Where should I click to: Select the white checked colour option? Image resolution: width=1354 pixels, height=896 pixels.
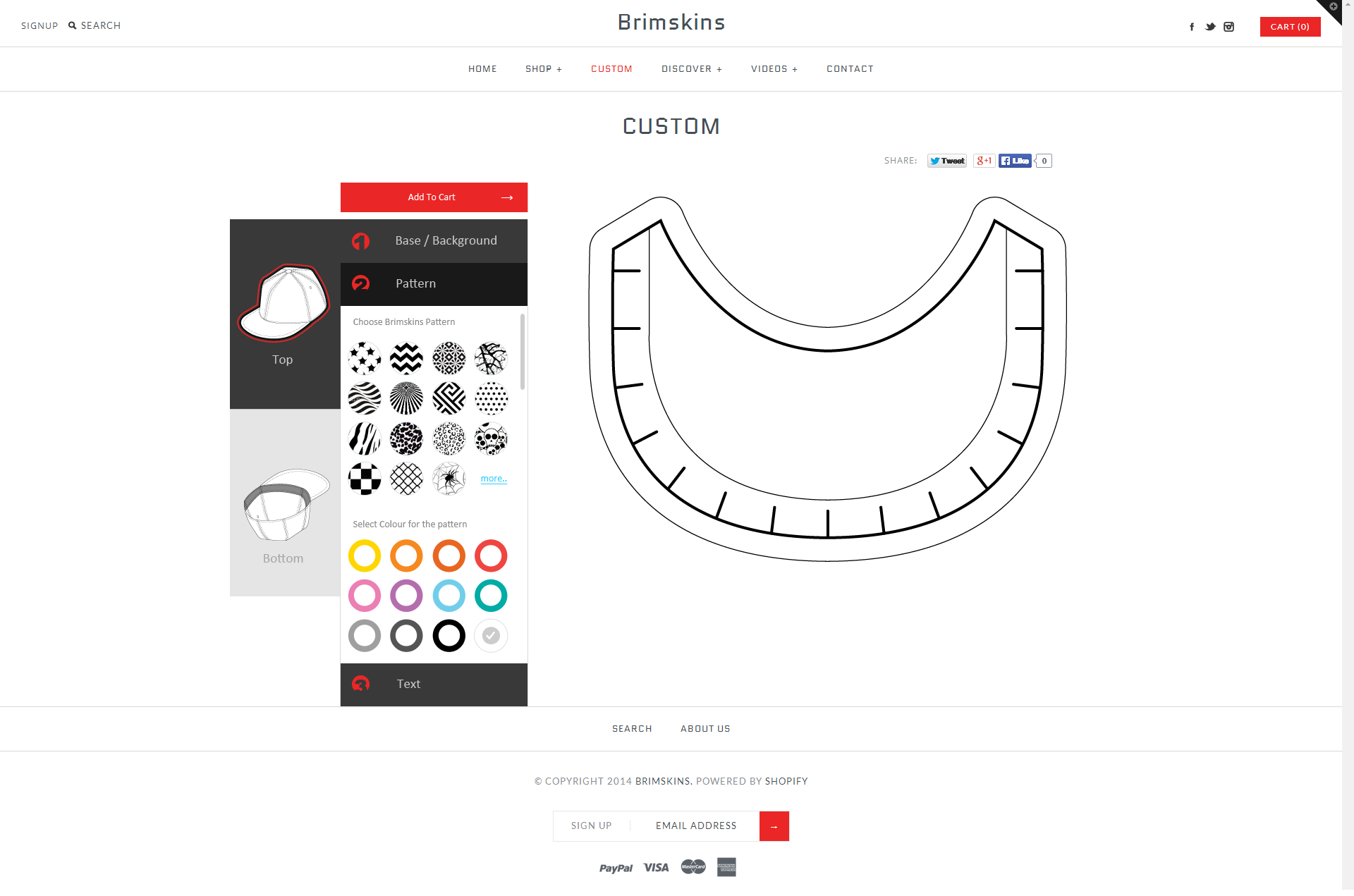tap(492, 636)
